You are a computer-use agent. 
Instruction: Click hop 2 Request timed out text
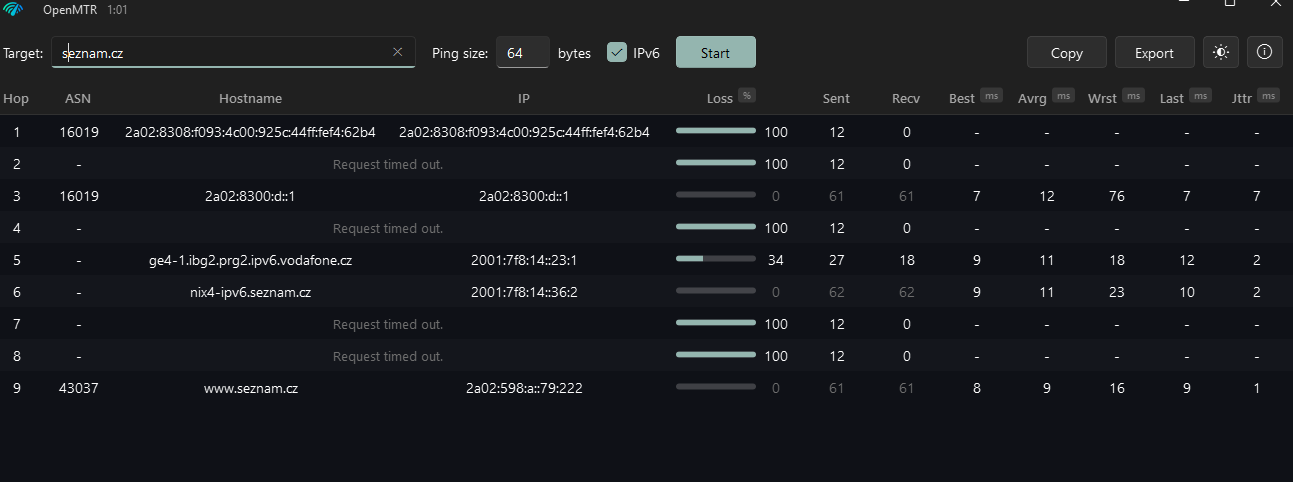(x=388, y=164)
